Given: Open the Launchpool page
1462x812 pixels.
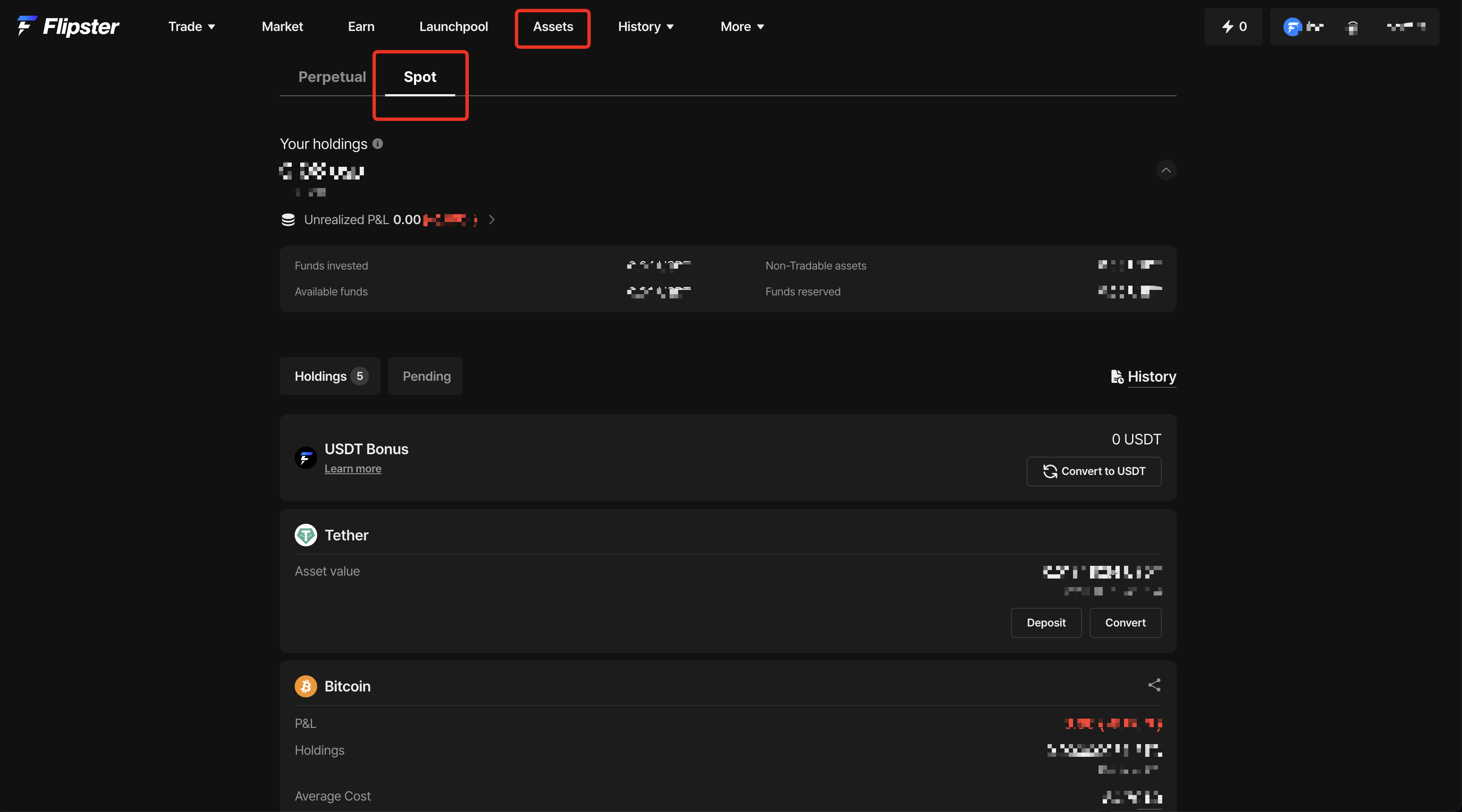Looking at the screenshot, I should [x=454, y=27].
